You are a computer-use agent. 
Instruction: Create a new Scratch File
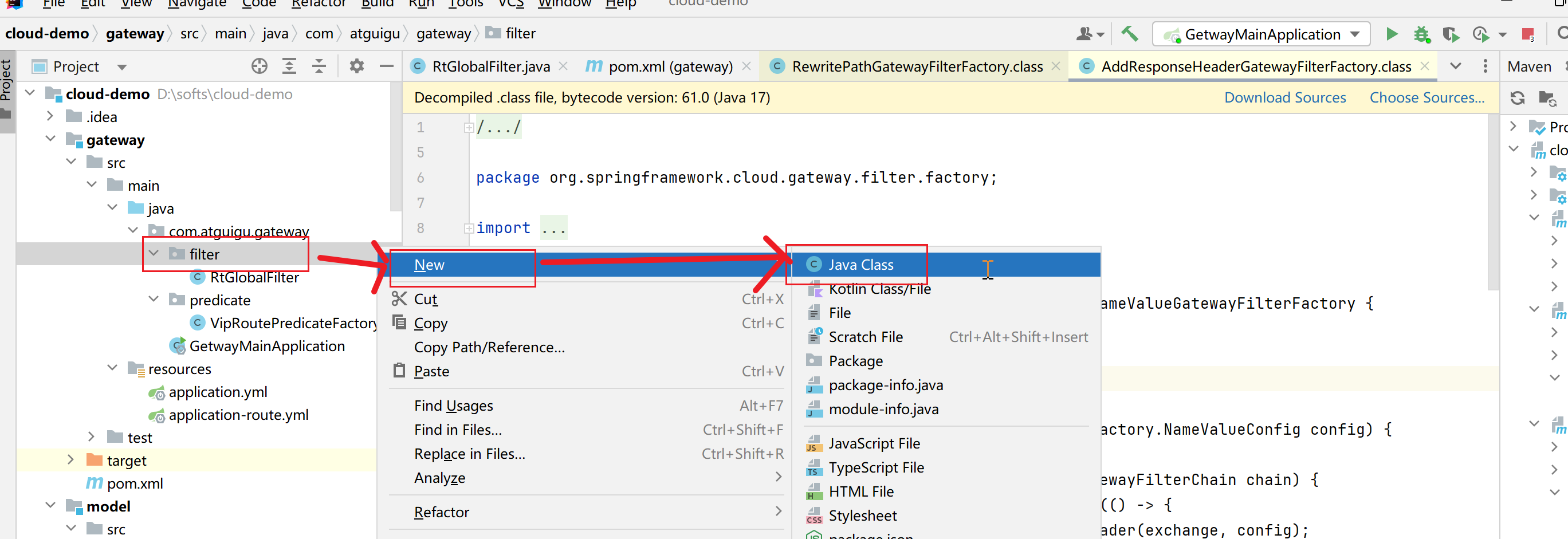[946, 337]
